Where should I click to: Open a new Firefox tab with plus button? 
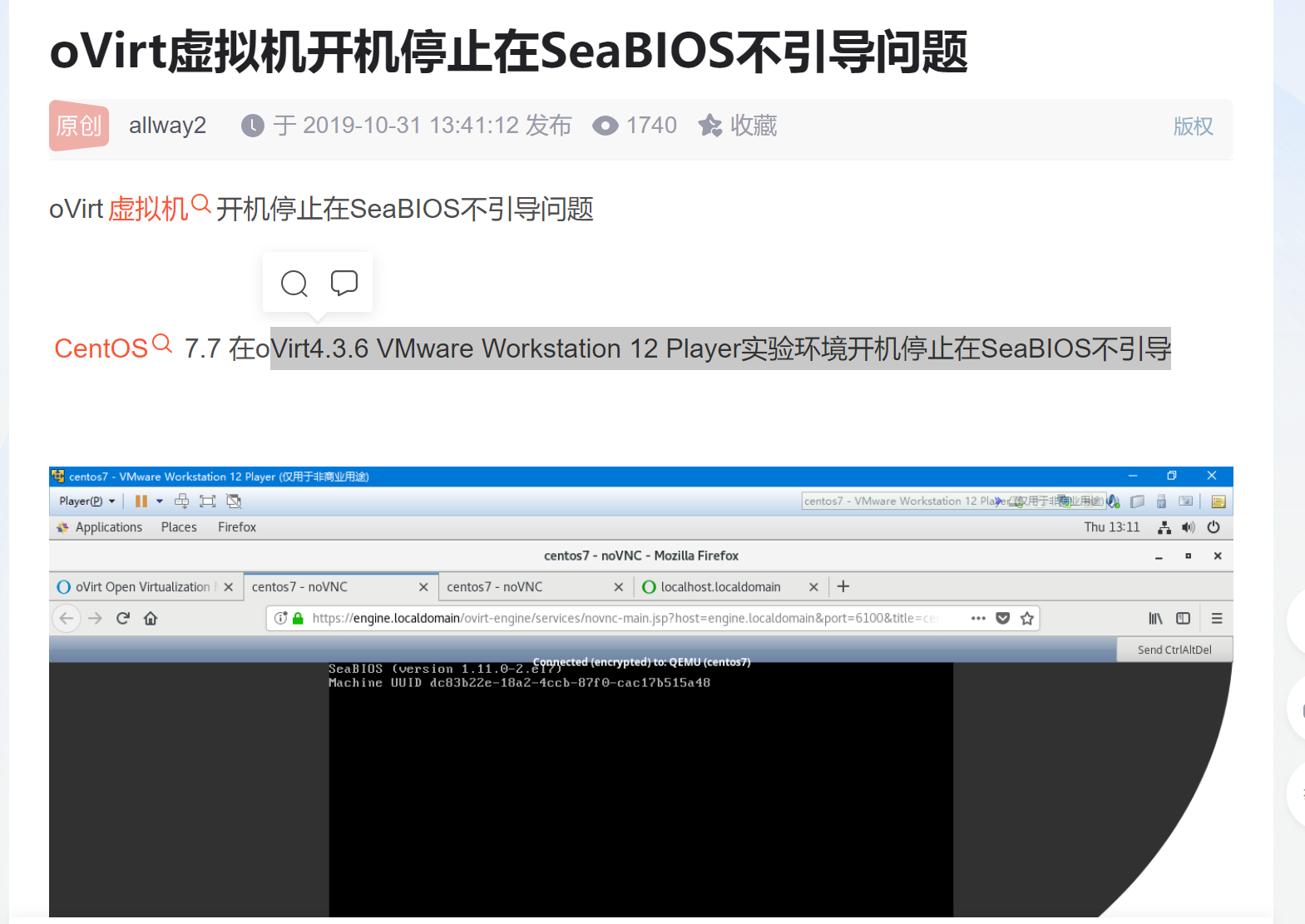(843, 586)
